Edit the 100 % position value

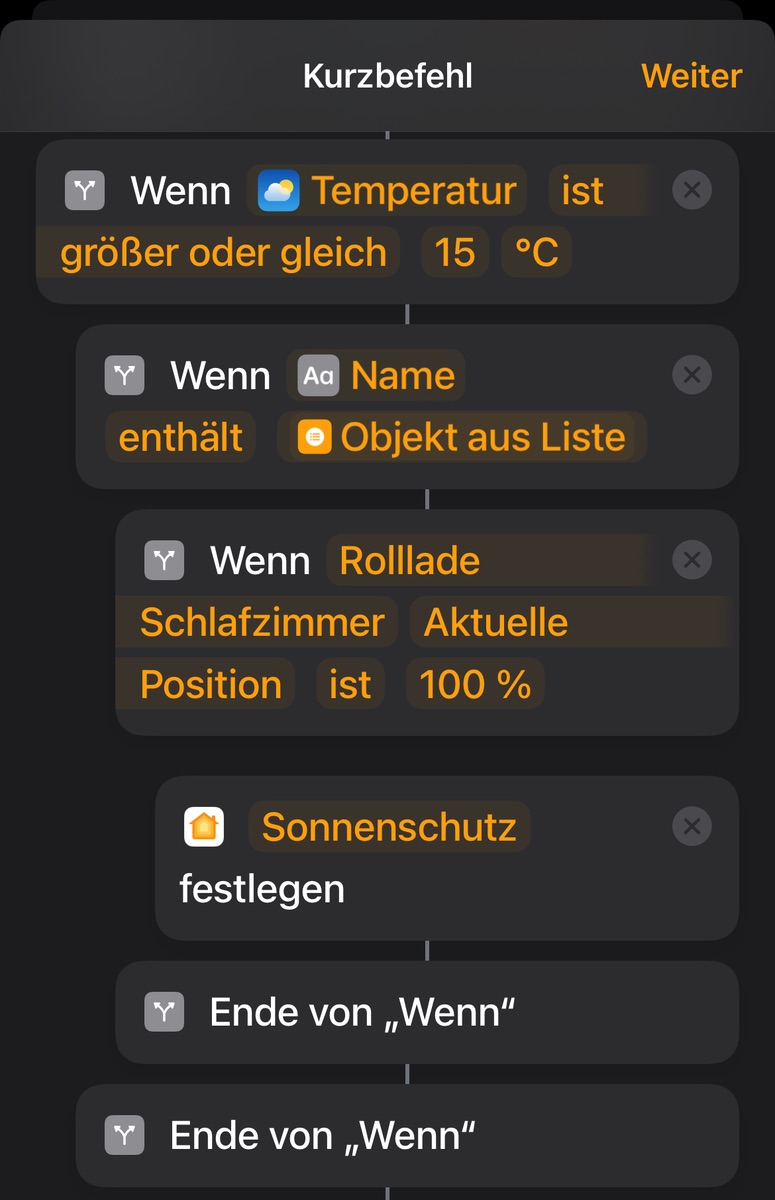tap(475, 684)
